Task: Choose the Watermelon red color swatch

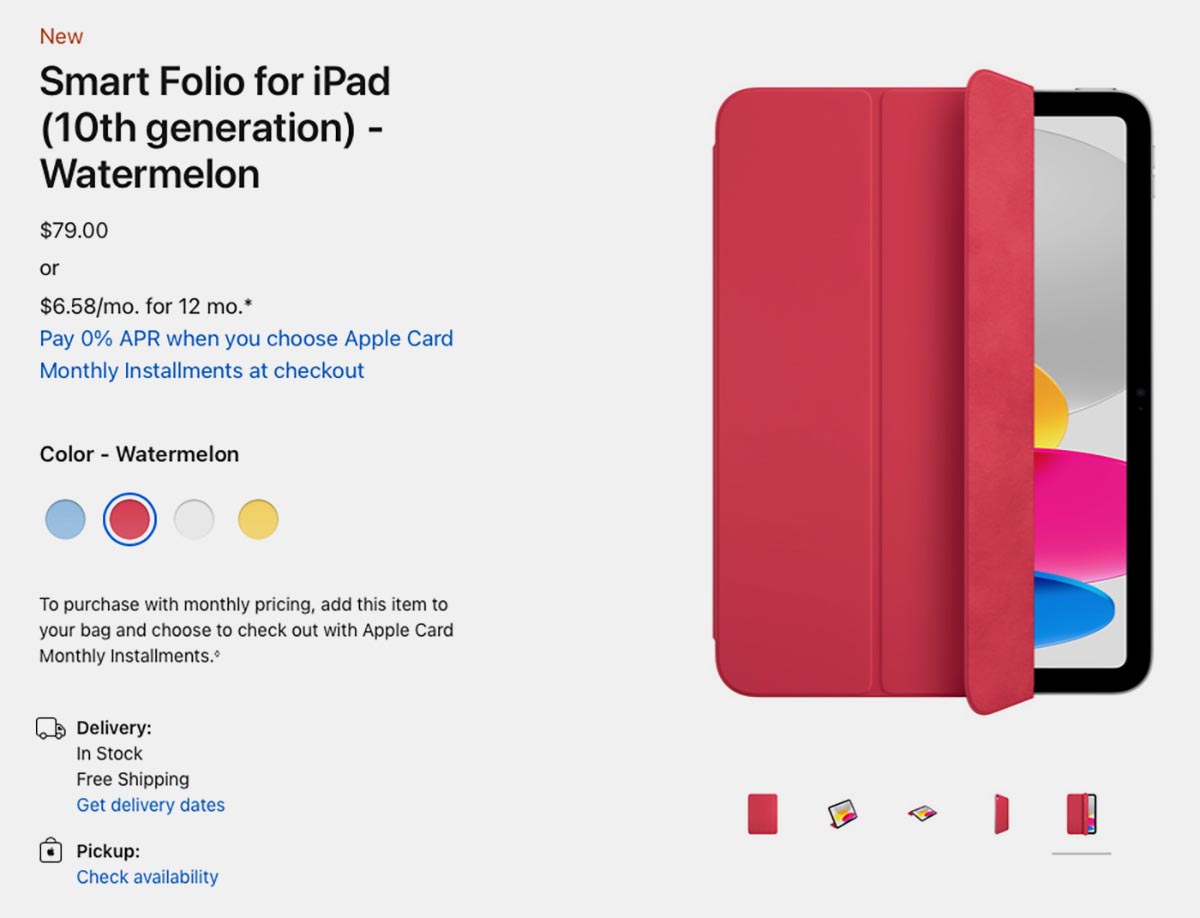Action: coord(129,519)
